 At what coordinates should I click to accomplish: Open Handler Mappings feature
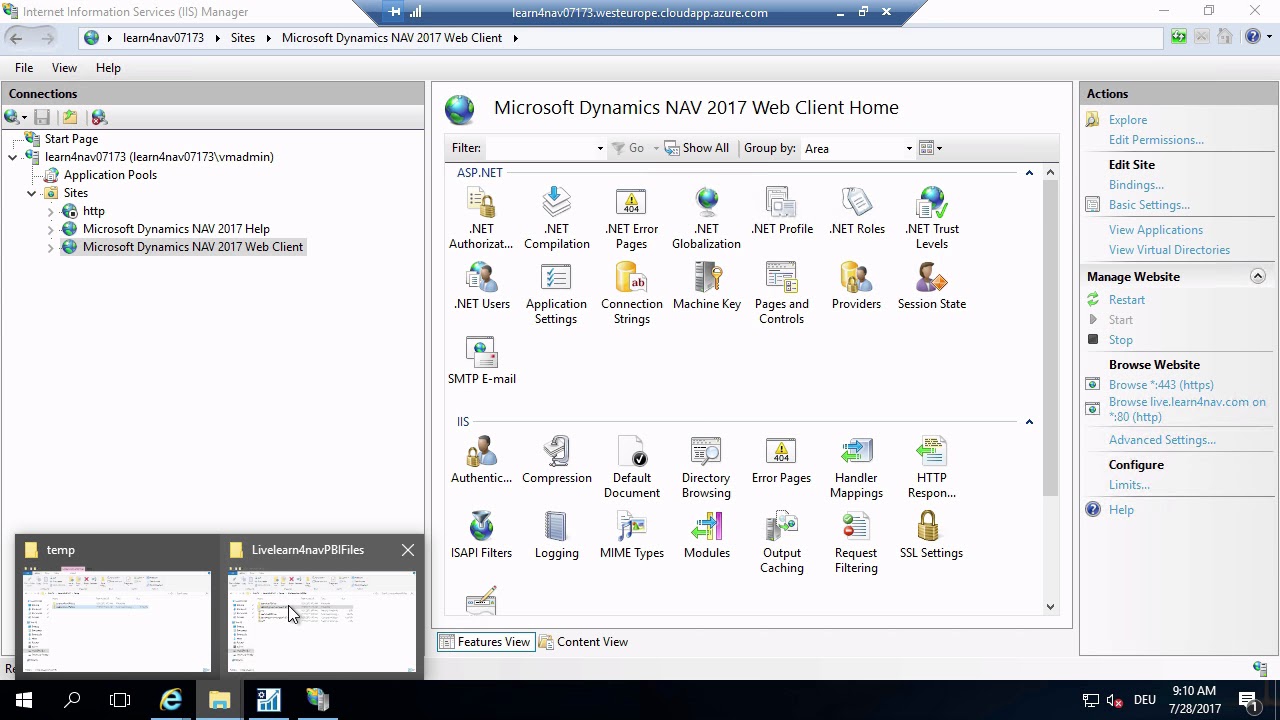point(856,467)
